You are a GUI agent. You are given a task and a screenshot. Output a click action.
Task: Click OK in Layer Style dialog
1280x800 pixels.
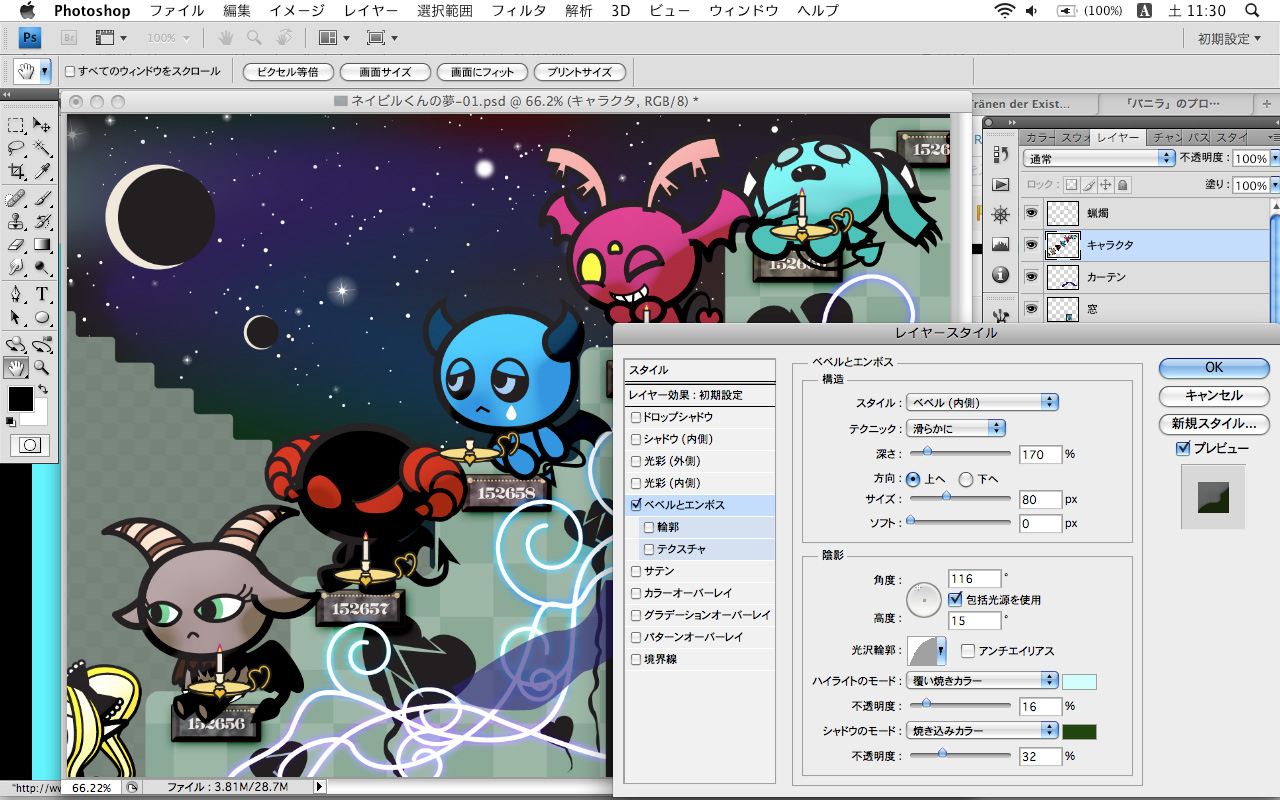1214,368
